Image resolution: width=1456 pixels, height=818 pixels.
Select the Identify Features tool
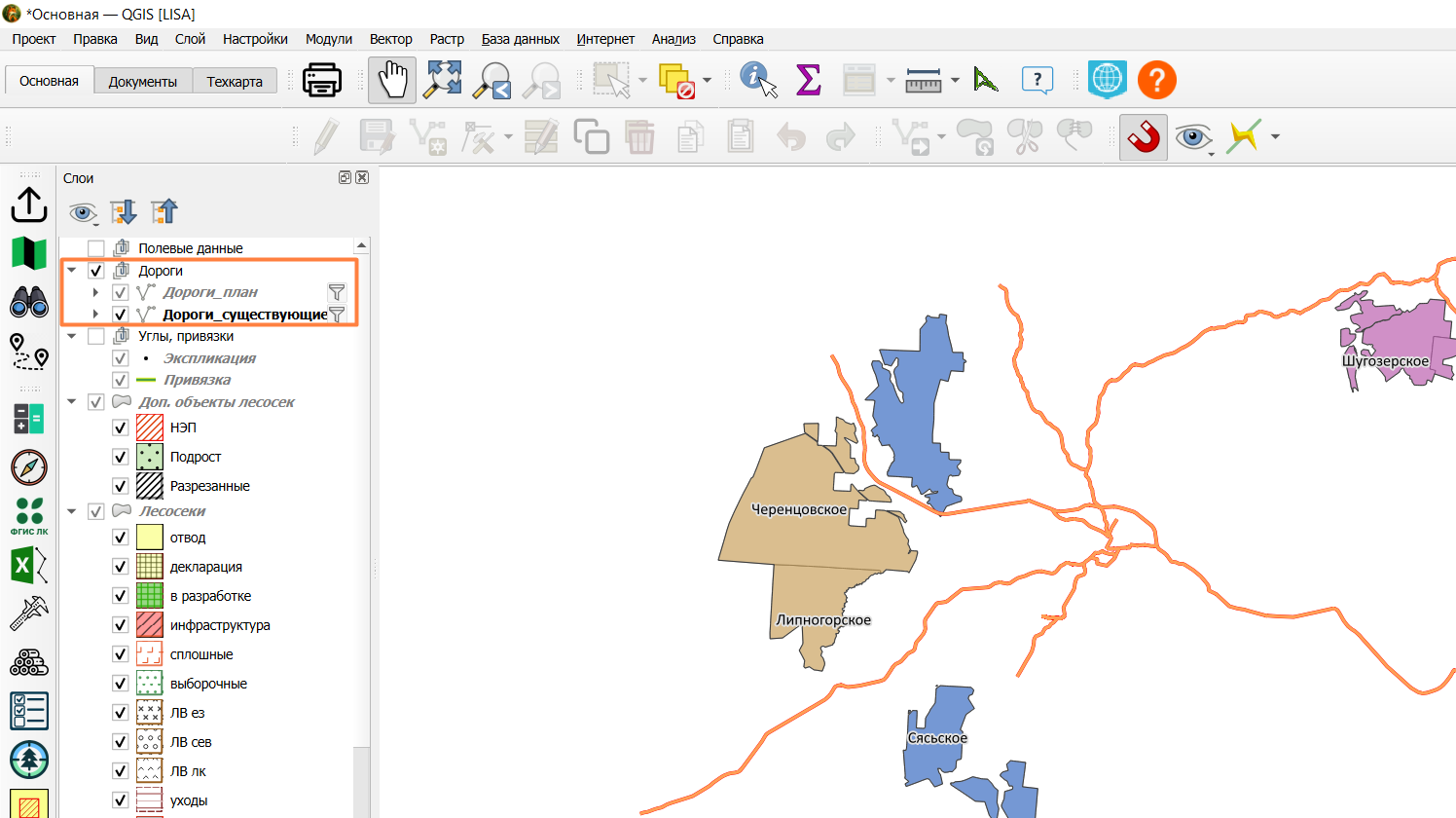click(x=758, y=80)
